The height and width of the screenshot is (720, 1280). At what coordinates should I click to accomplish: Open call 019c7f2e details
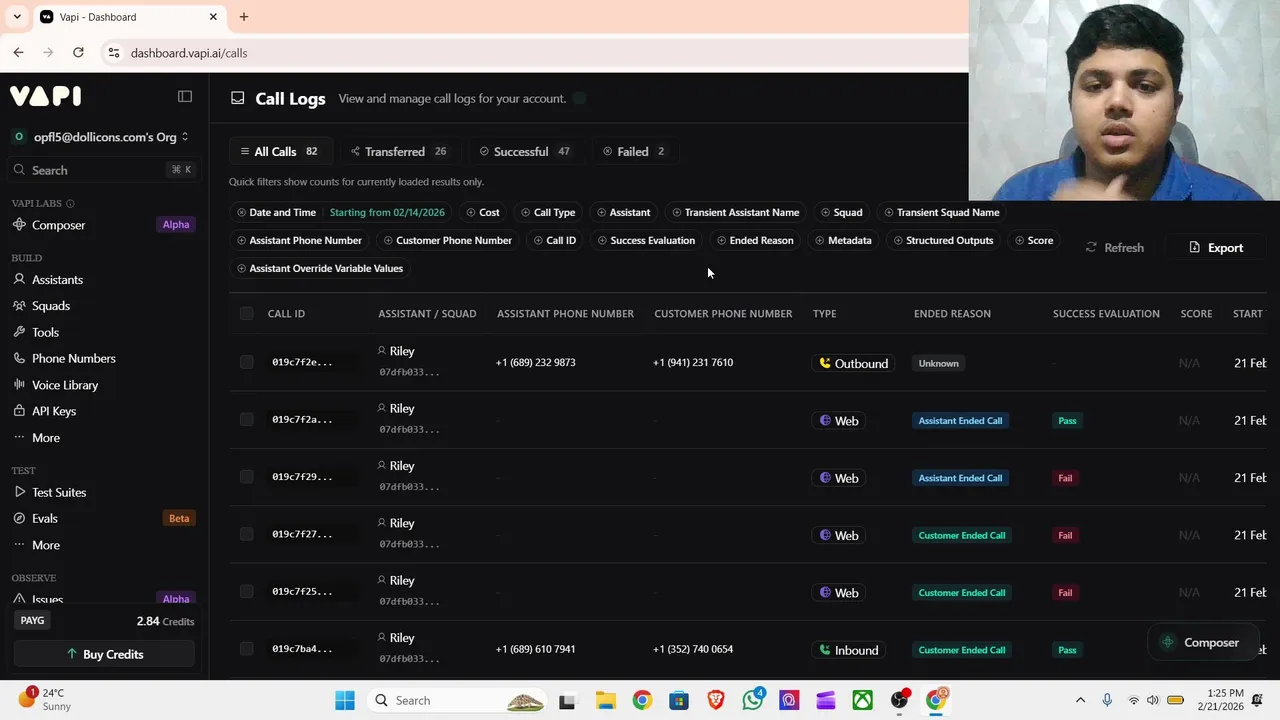[x=302, y=362]
